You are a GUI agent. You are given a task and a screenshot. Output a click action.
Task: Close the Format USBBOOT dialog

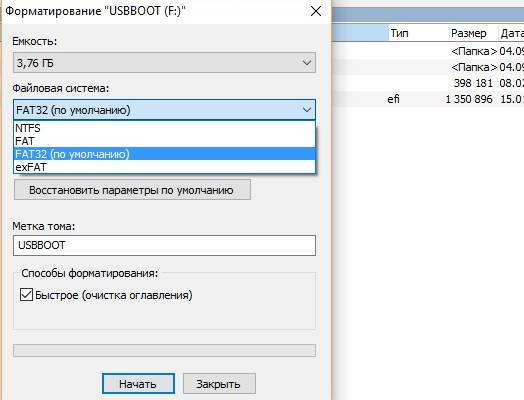pyautogui.click(x=315, y=11)
